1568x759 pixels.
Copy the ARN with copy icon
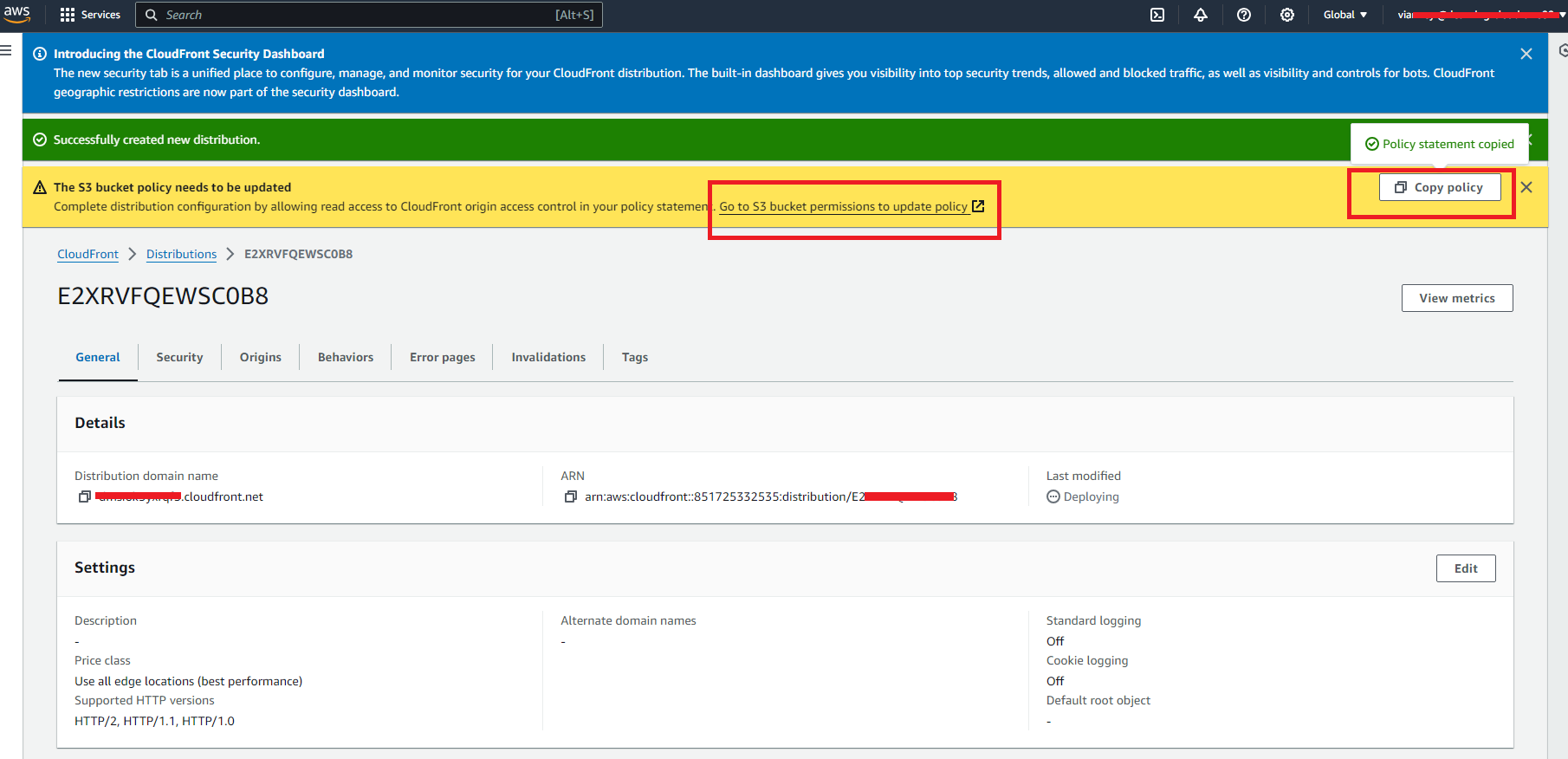571,496
